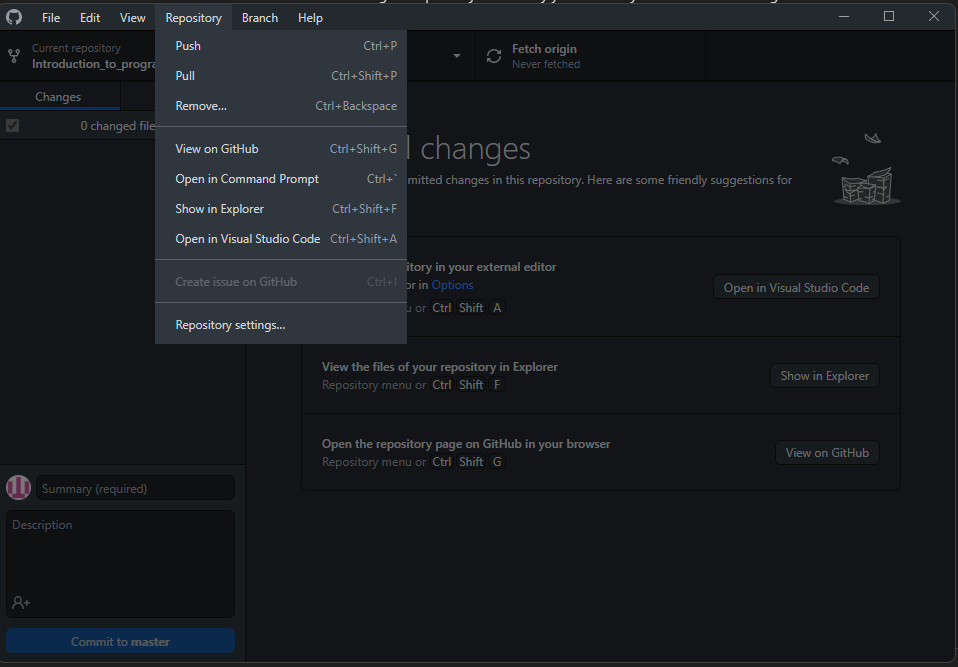Open Repository settings... menu entry

281,324
